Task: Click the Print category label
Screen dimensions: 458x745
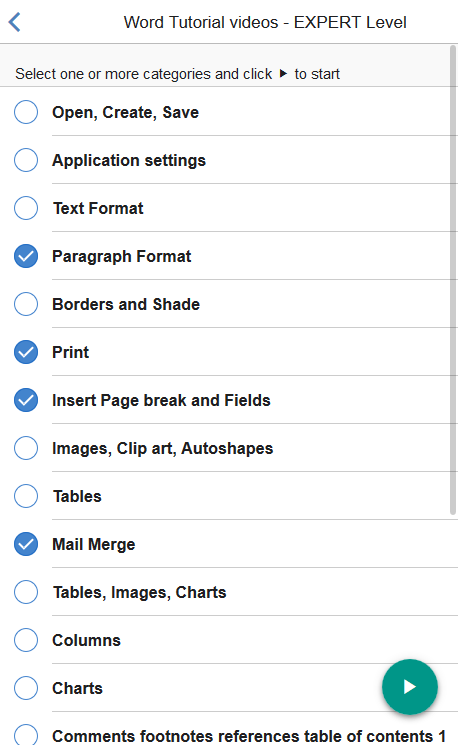Action: click(70, 353)
